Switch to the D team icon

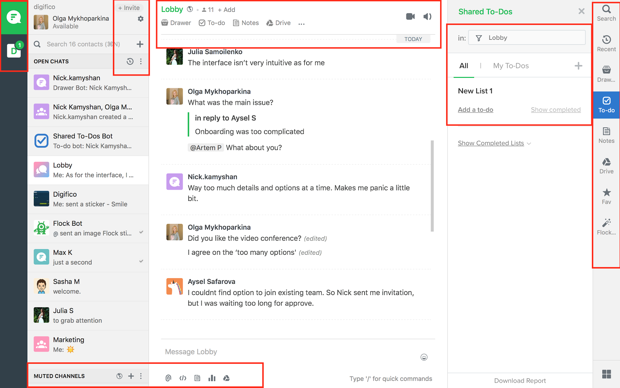14,51
